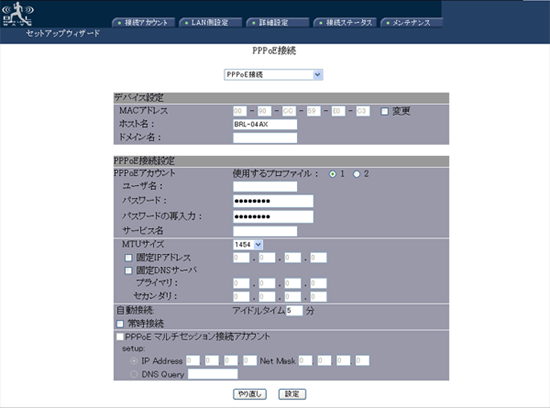
Task: Click the ユーザ名 input field
Action: (x=265, y=186)
